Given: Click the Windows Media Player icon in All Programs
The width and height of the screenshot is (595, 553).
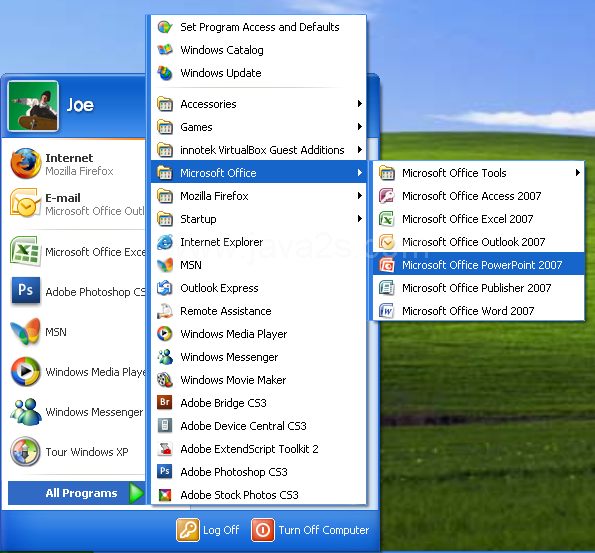Looking at the screenshot, I should click(x=165, y=334).
